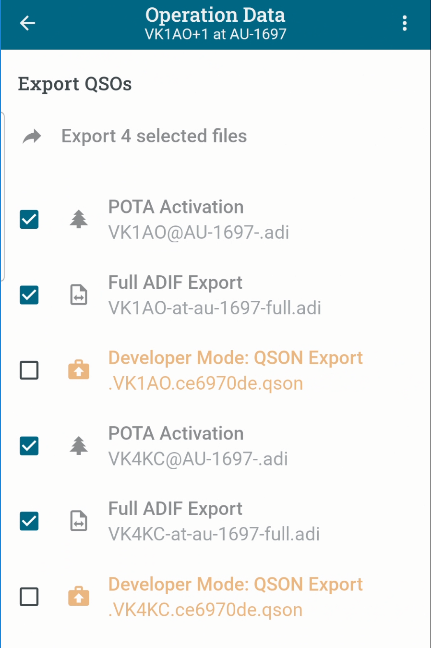Click the tree icon for VK1AO POTA Activation
This screenshot has width=431, height=648.
(79, 219)
